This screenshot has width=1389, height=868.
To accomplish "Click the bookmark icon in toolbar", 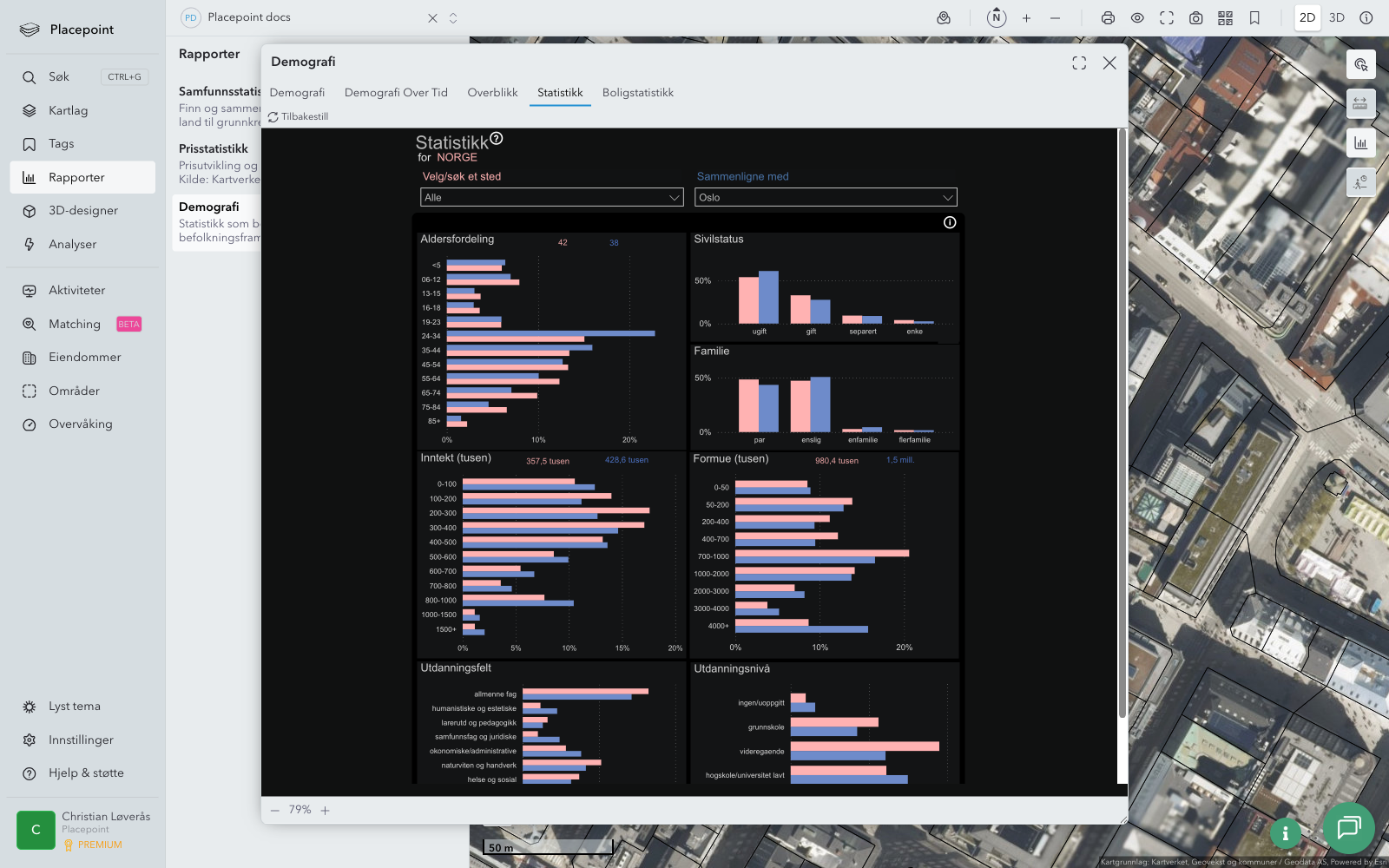I will (1254, 18).
